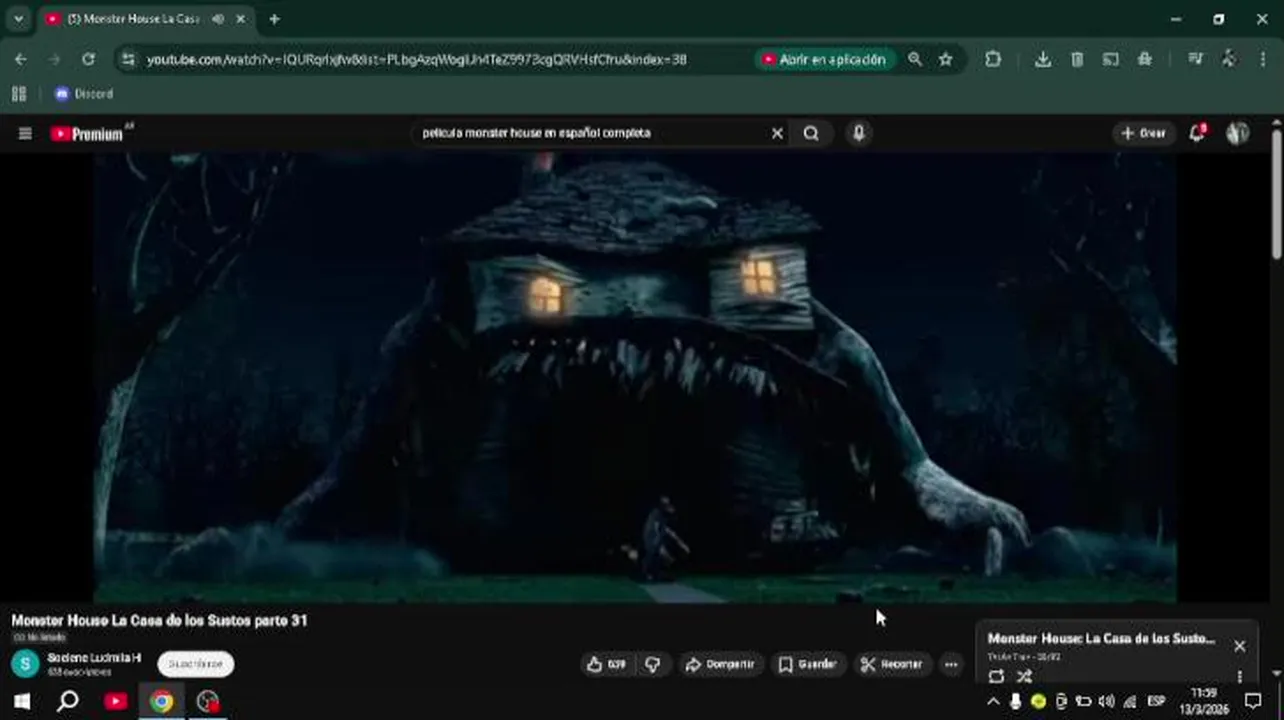The width and height of the screenshot is (1284, 720).
Task: Open the Chrome zoom magnifier icon
Action: click(x=915, y=60)
